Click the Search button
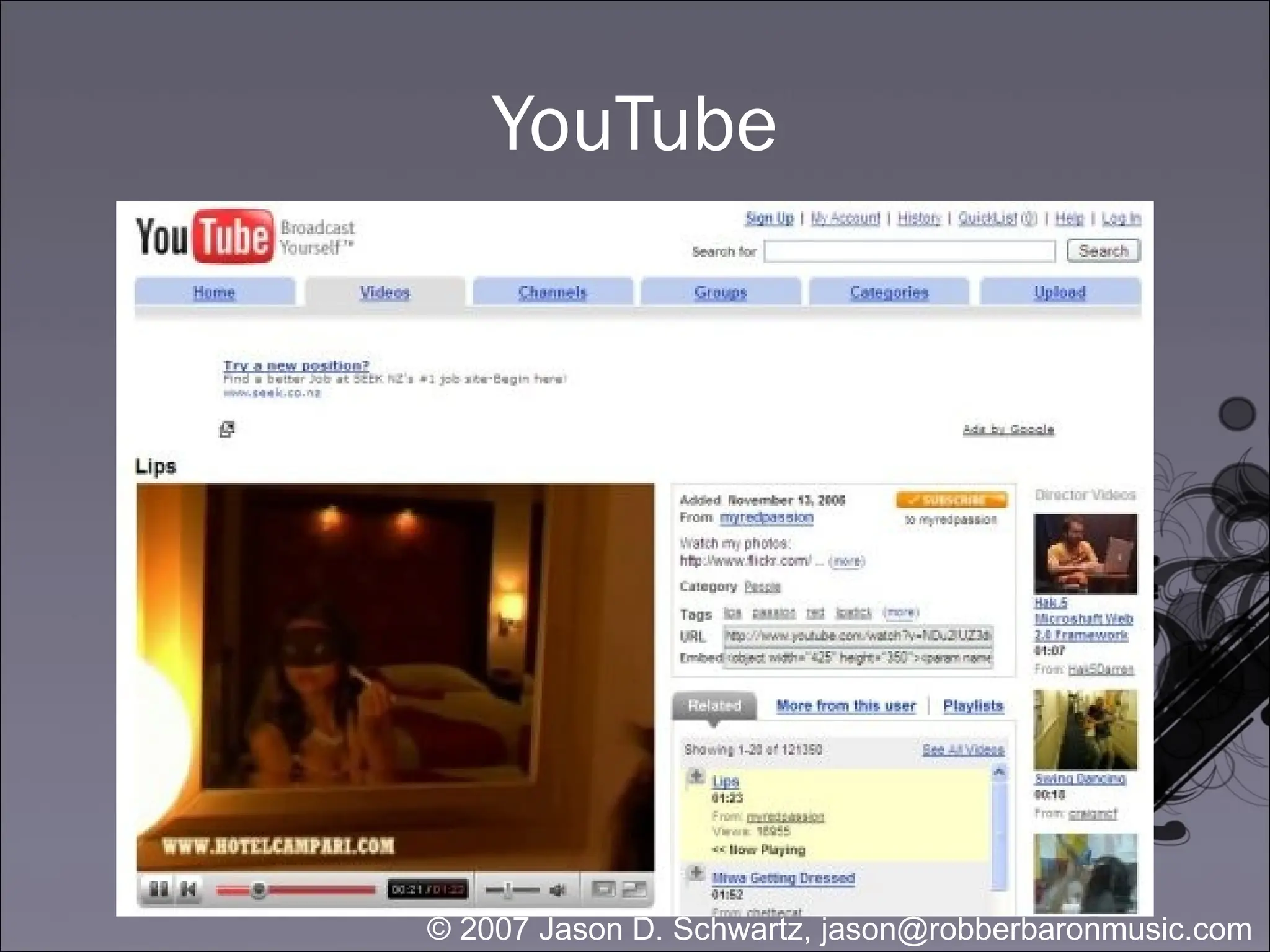This screenshot has height=952, width=1270. tap(1104, 251)
